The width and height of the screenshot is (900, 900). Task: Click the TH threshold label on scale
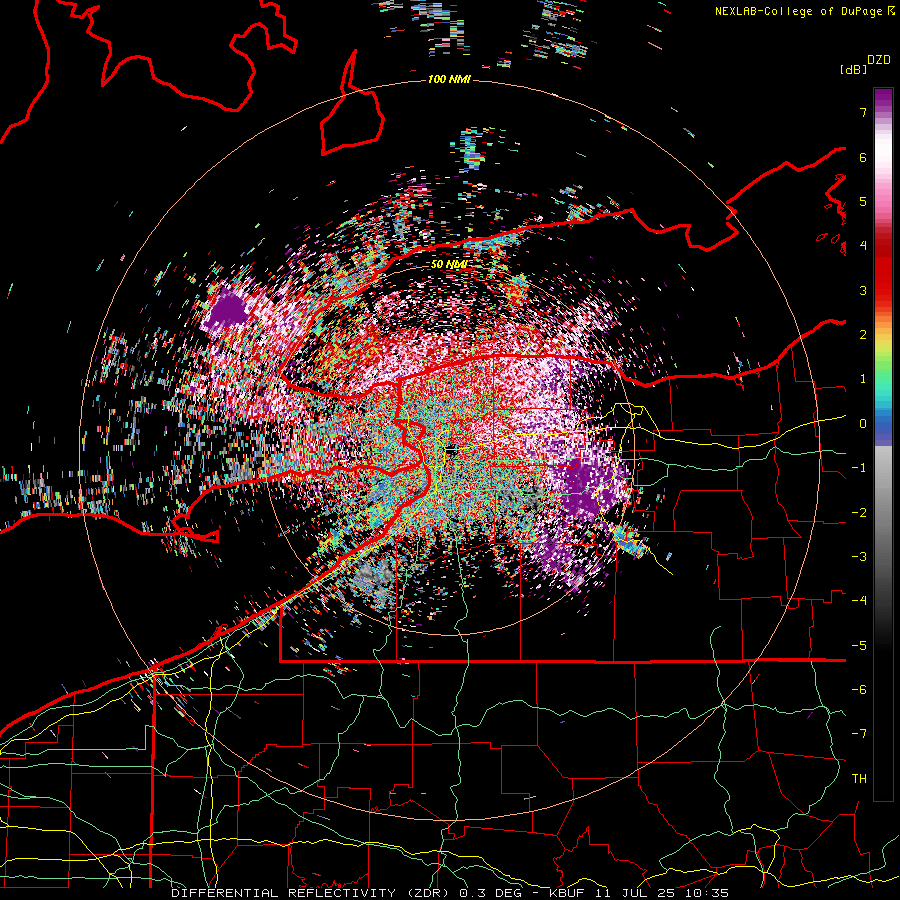tap(859, 779)
